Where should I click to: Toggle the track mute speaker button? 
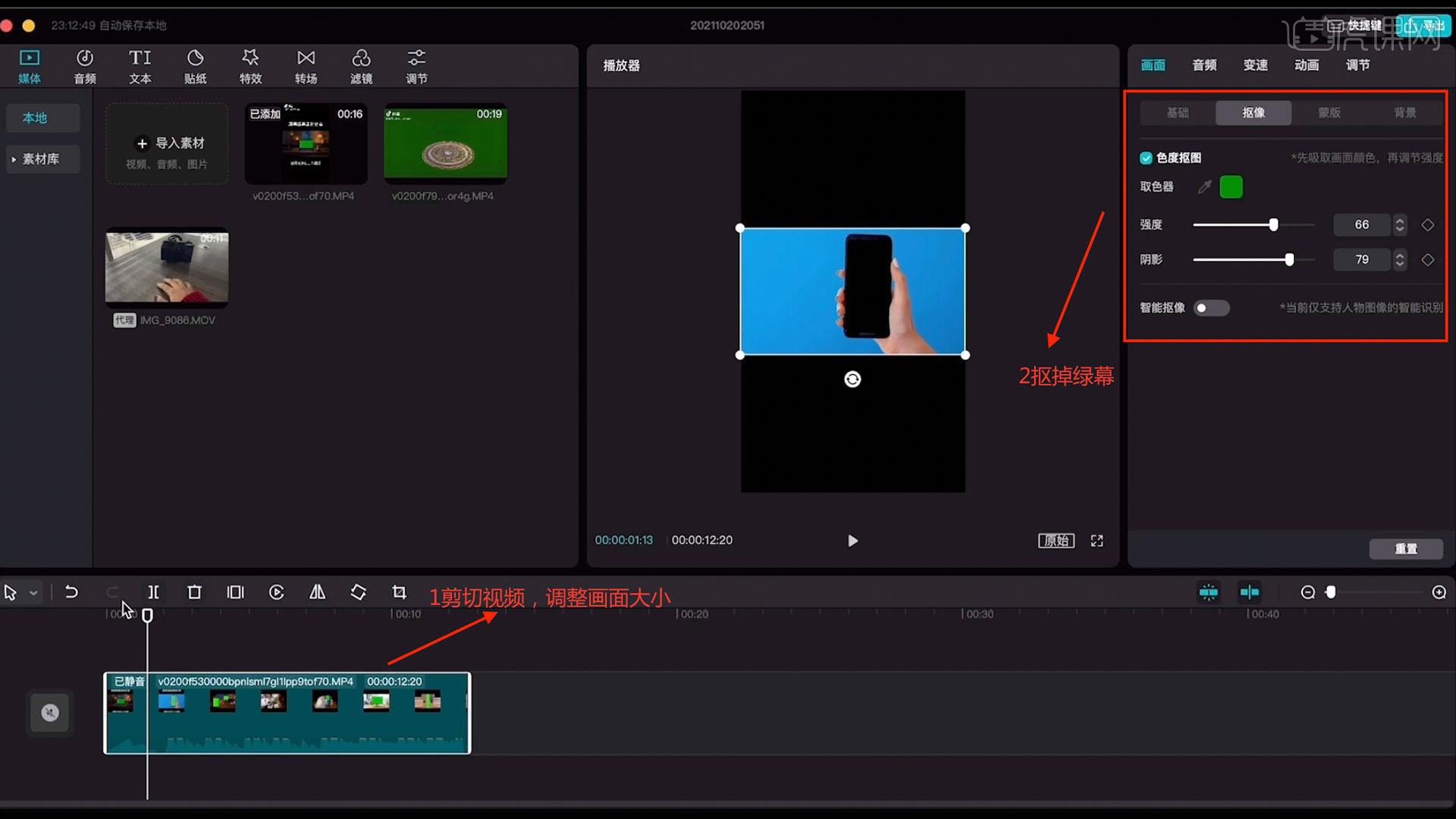click(x=50, y=713)
